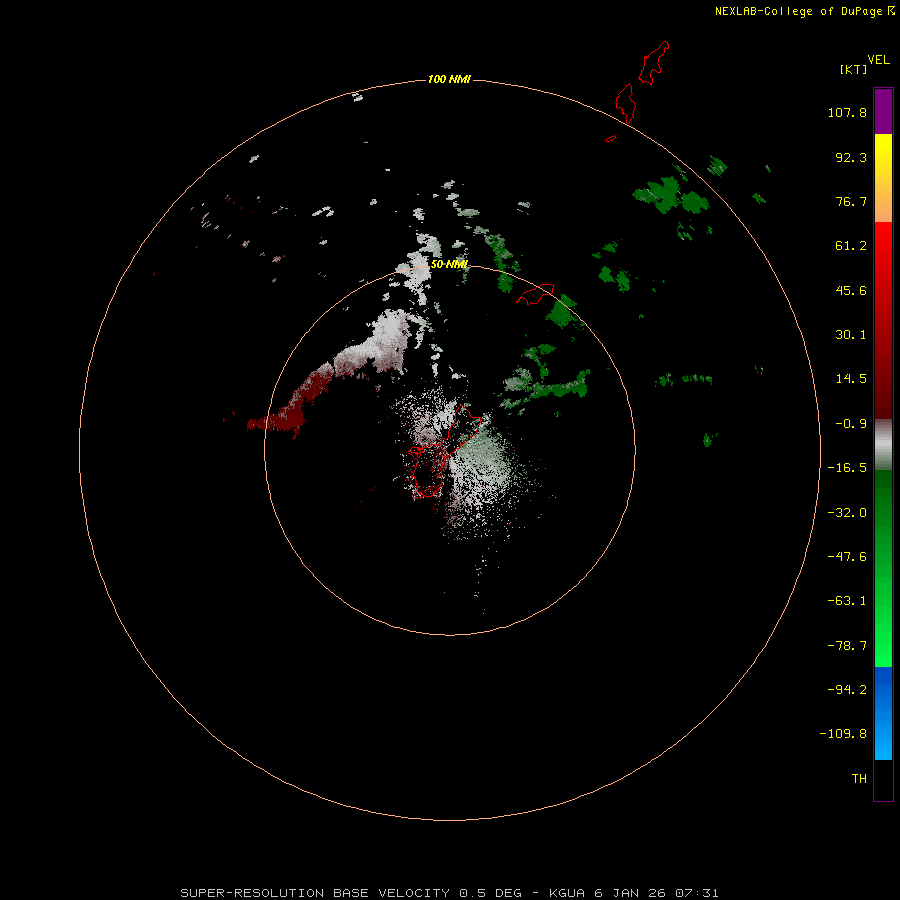The image size is (900, 900).
Task: Click the 14.5 velocity scale value
Action: coord(851,379)
